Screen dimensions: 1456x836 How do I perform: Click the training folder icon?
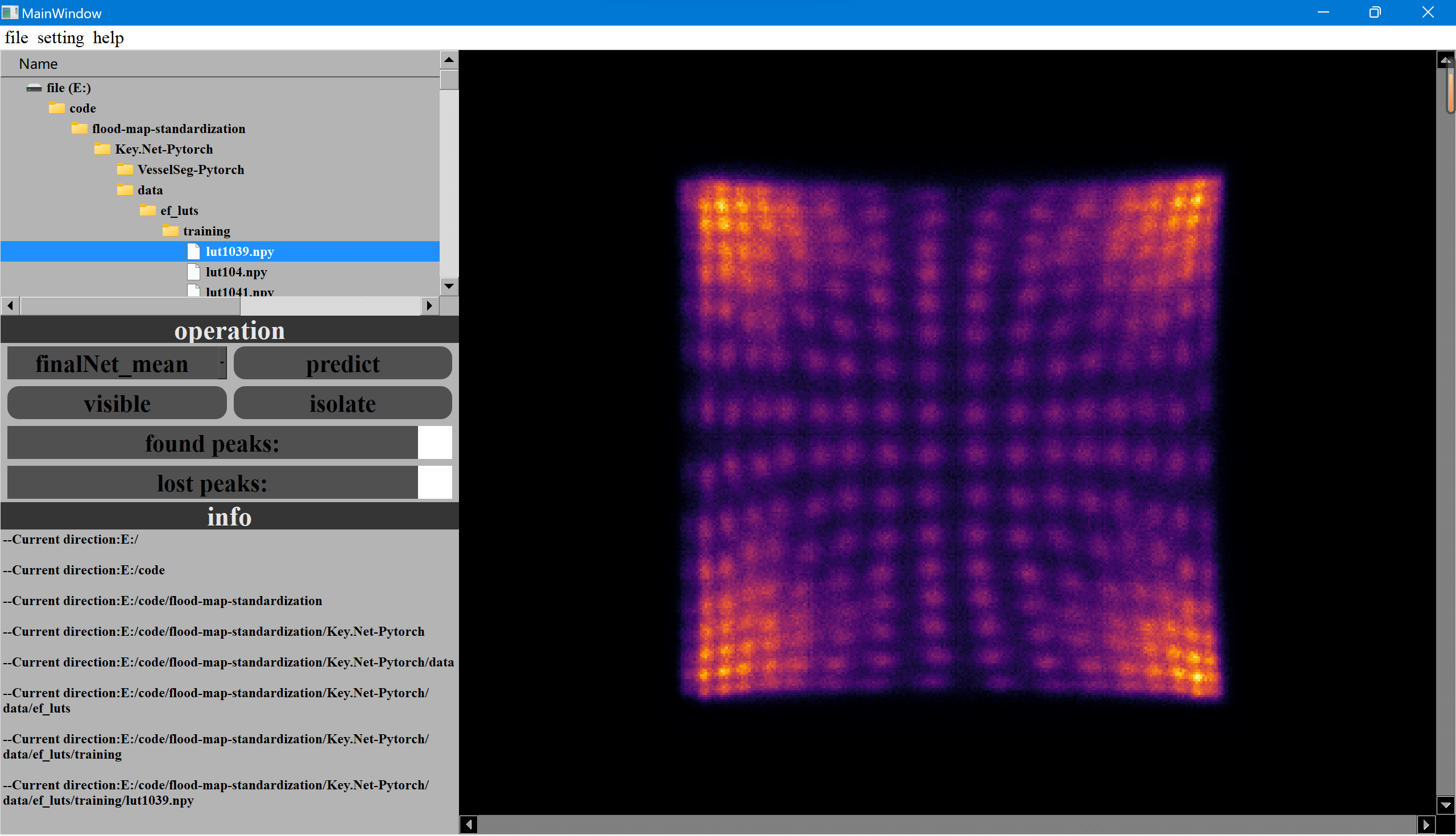point(170,231)
